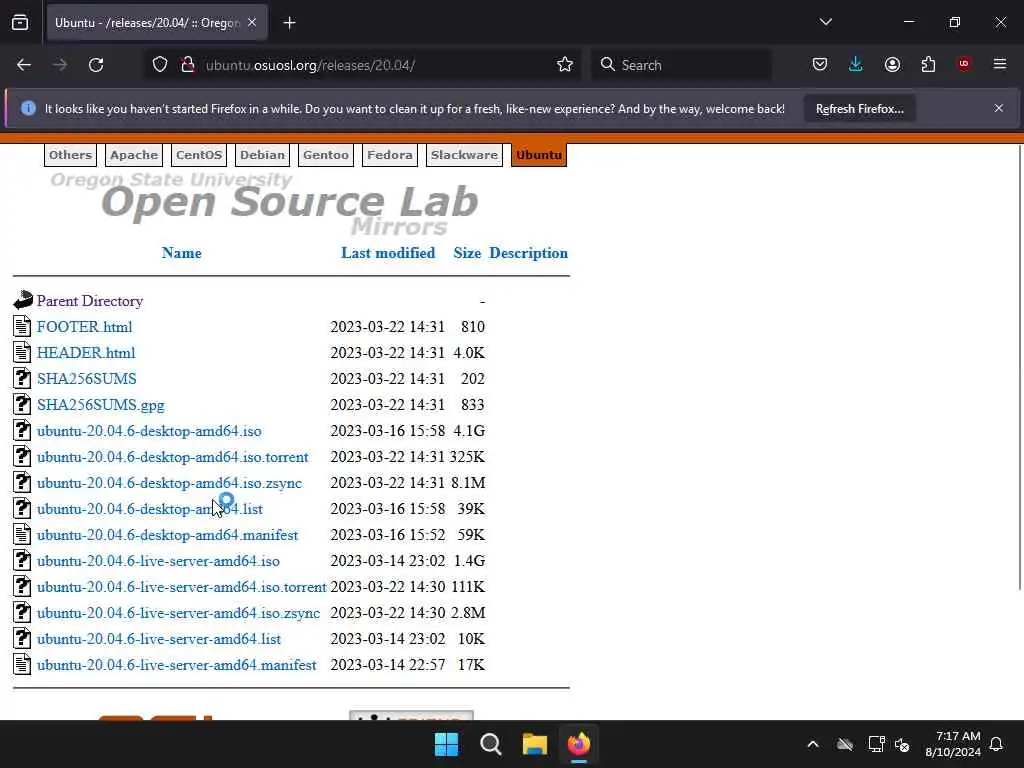Image resolution: width=1024 pixels, height=768 pixels.
Task: Sort listing by Description column
Action: click(528, 253)
